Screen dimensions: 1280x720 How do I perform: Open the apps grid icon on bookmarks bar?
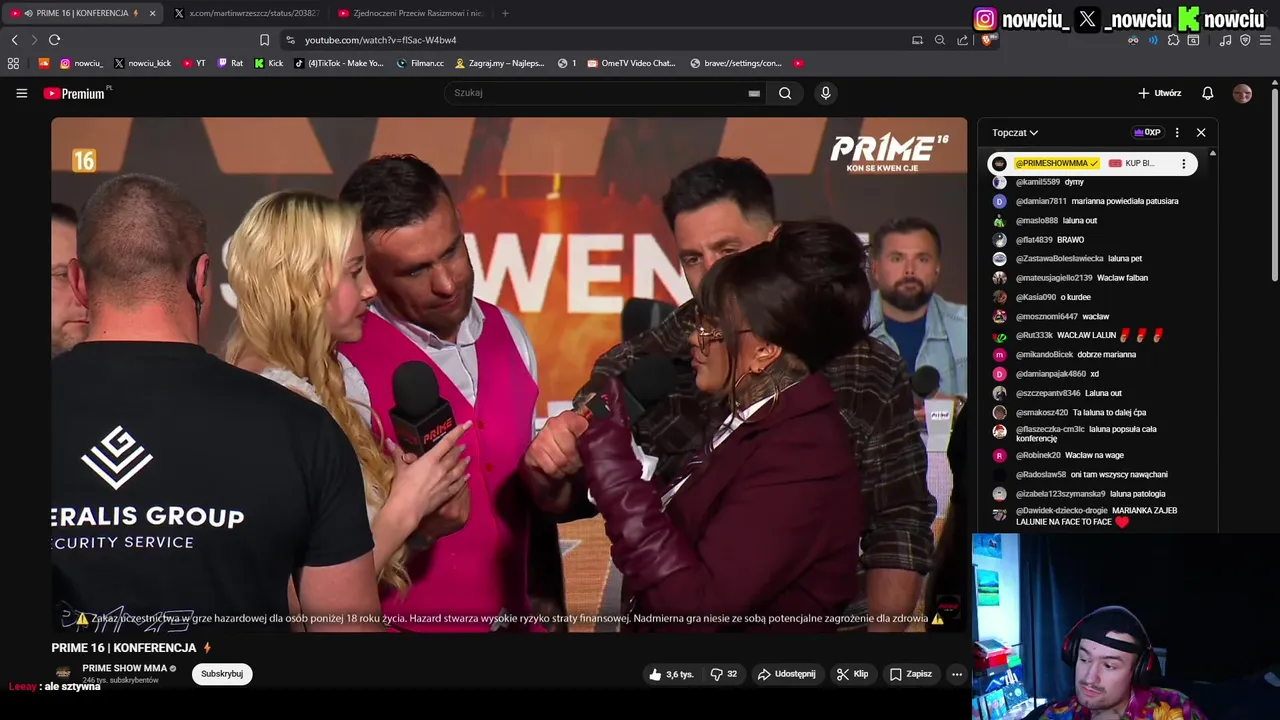[13, 63]
